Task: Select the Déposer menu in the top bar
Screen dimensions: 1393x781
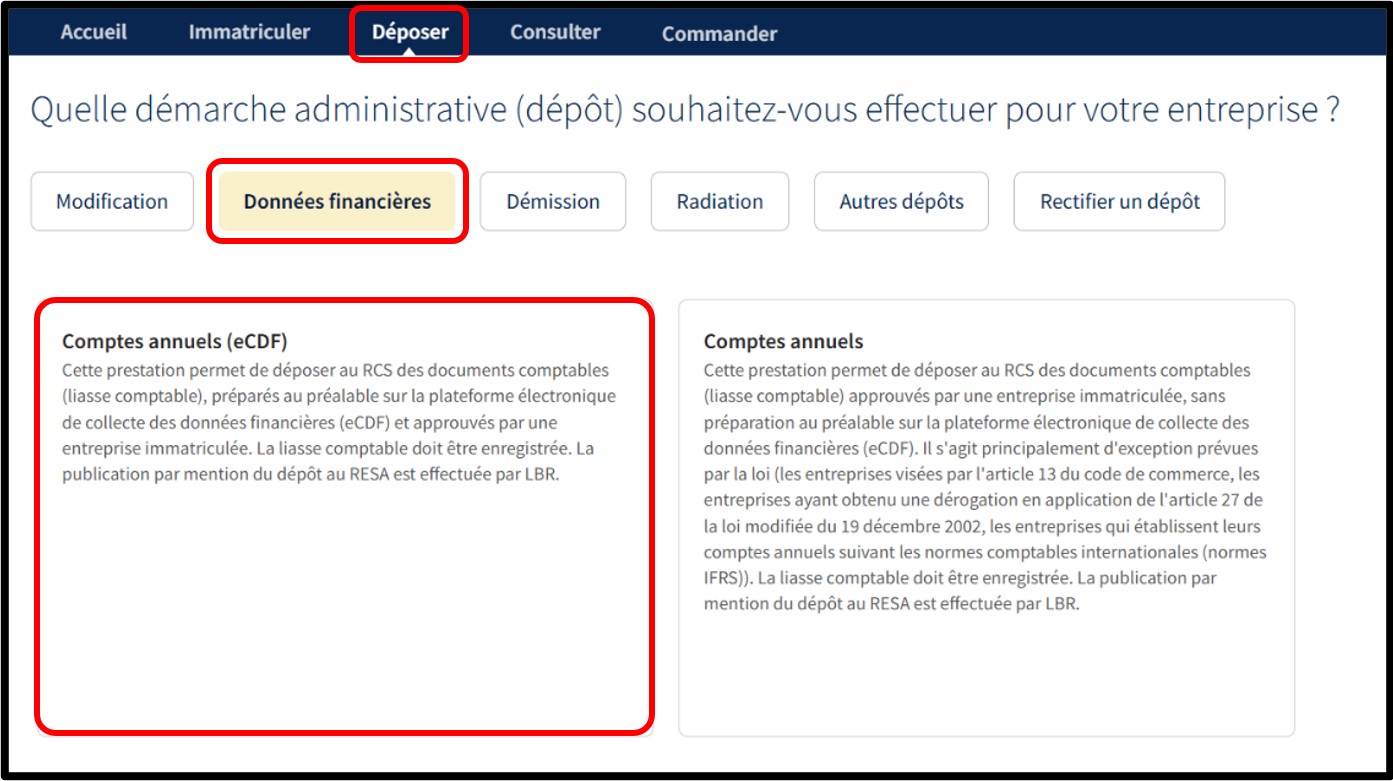Action: point(410,32)
